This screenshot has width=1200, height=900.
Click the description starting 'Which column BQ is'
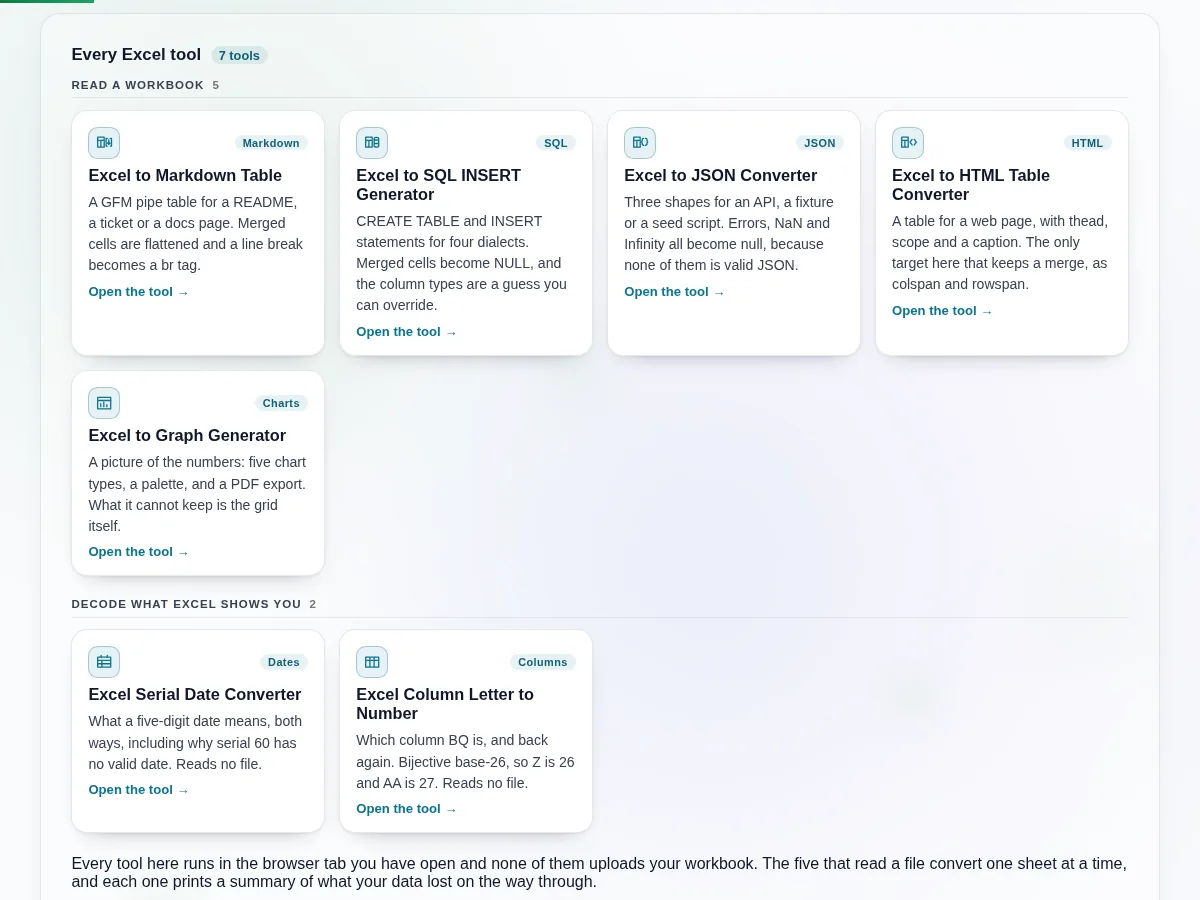coord(465,762)
